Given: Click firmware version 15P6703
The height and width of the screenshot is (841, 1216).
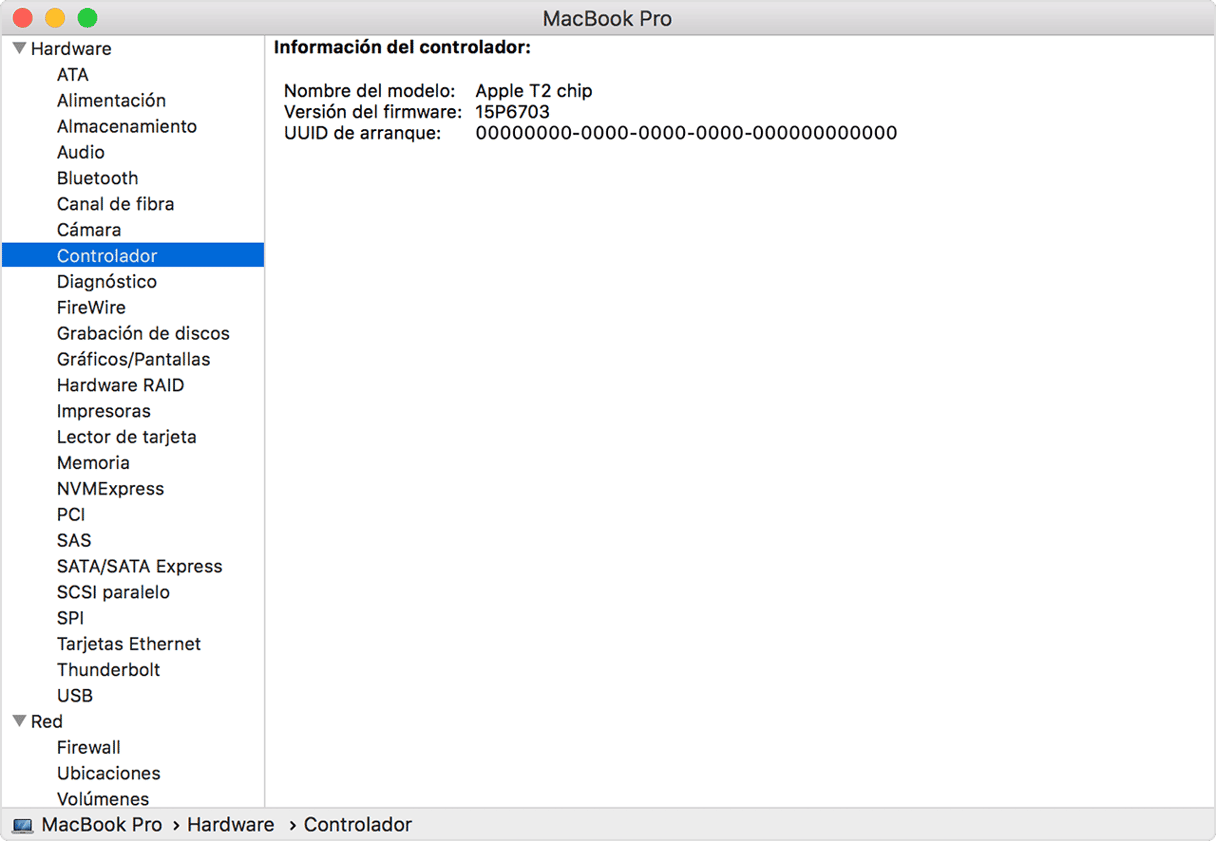Looking at the screenshot, I should point(512,112).
